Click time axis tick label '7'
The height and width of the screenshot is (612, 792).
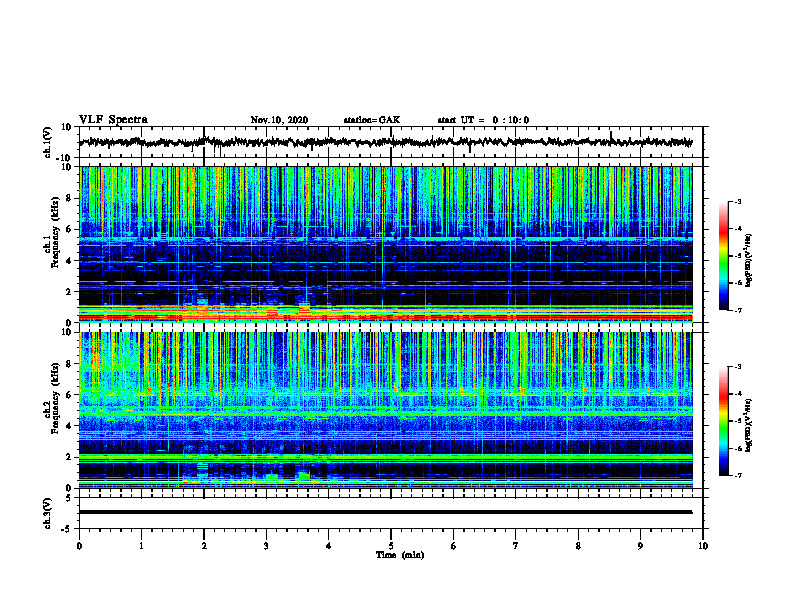[x=516, y=546]
